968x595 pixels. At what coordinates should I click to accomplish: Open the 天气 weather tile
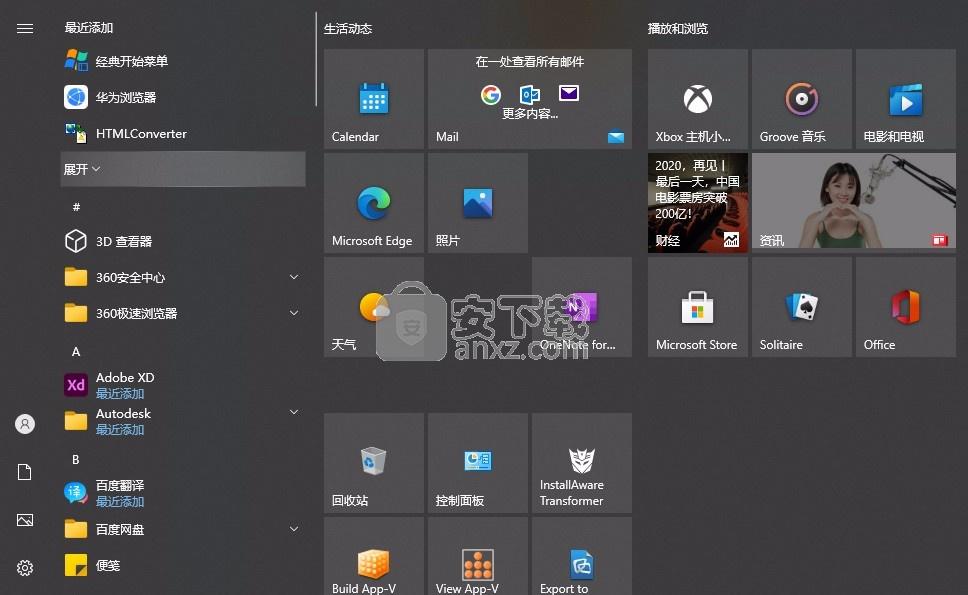coord(374,307)
